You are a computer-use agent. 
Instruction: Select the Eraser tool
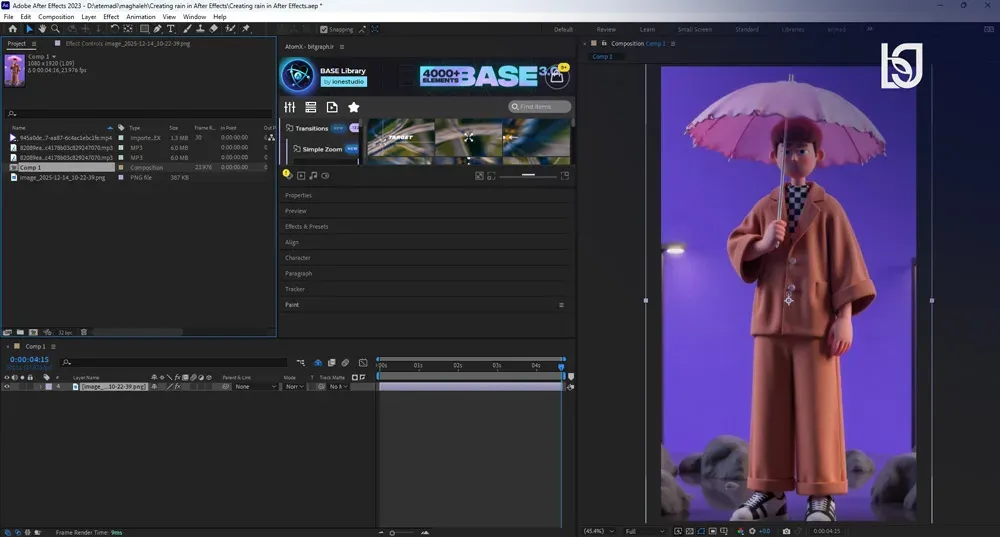click(214, 29)
